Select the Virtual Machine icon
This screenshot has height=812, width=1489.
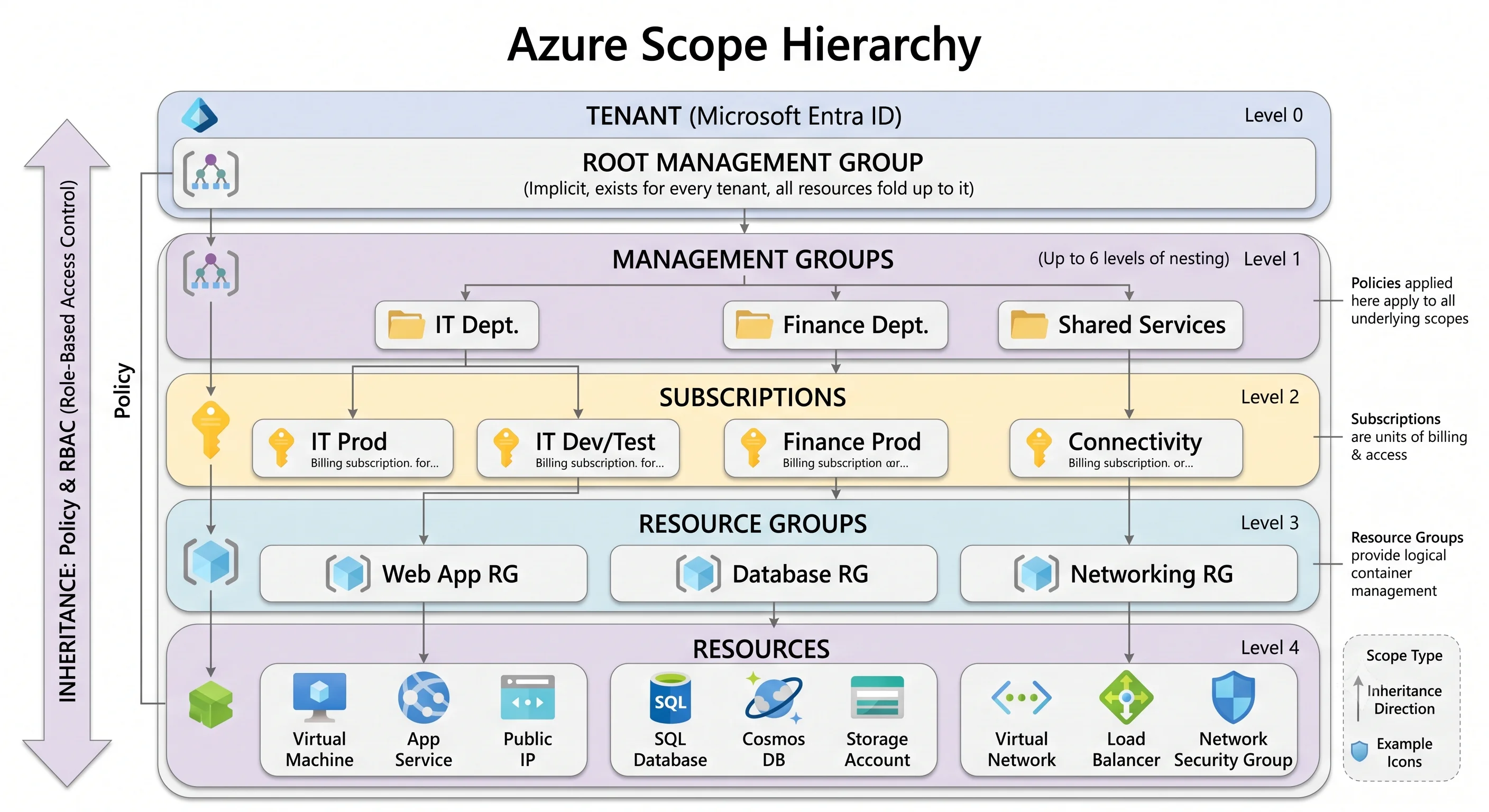click(x=320, y=698)
